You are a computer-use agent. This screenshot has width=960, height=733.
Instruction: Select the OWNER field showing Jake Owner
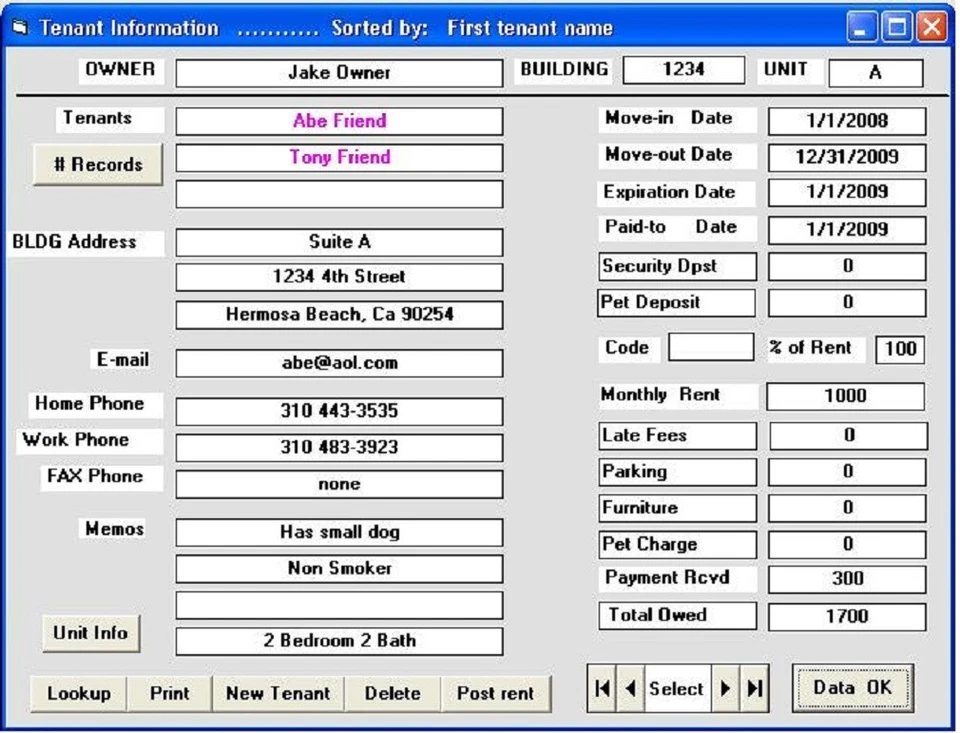[x=338, y=72]
